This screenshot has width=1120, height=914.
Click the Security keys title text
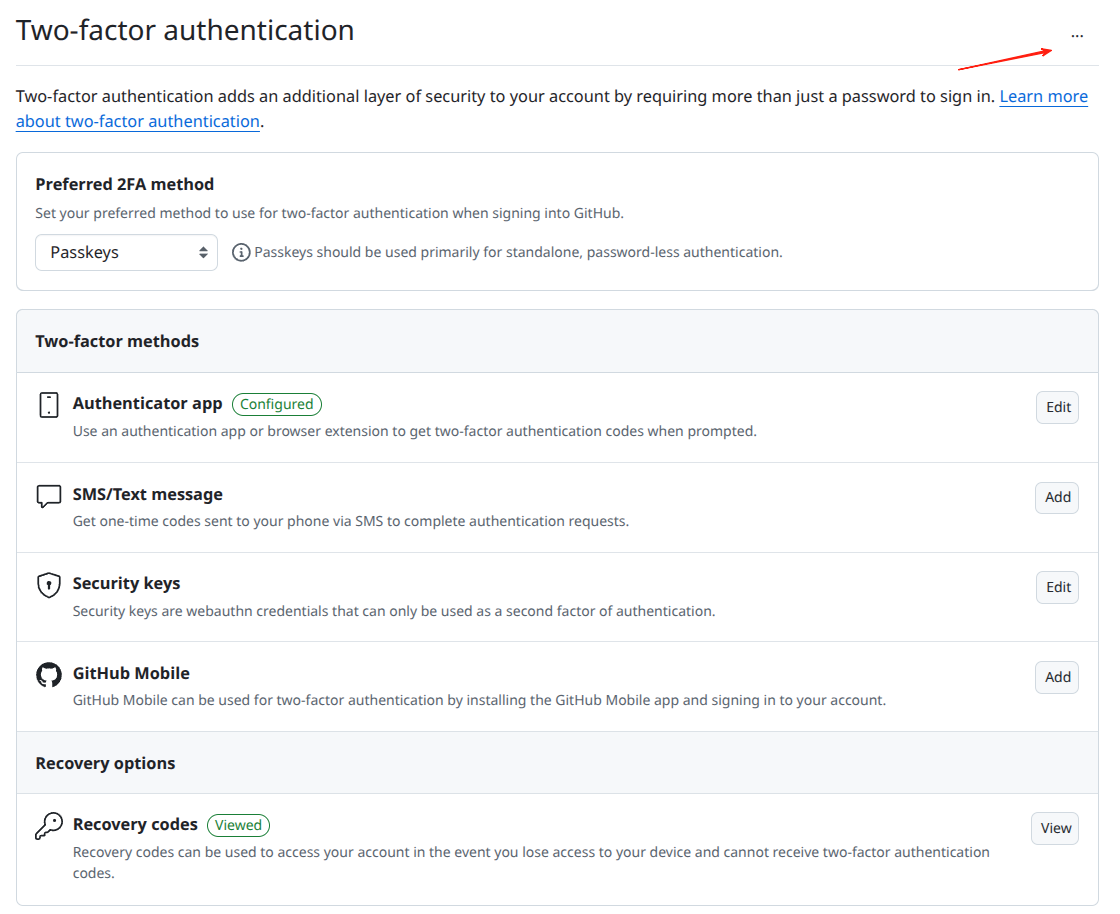[126, 583]
